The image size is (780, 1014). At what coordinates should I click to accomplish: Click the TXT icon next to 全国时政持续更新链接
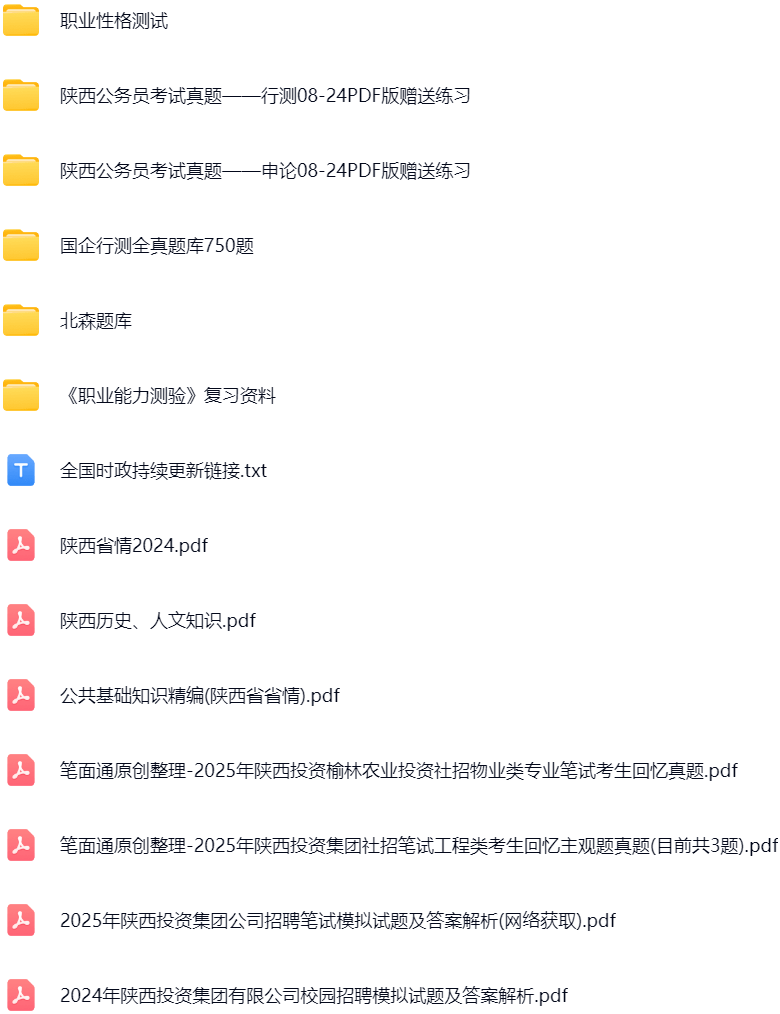pyautogui.click(x=20, y=471)
